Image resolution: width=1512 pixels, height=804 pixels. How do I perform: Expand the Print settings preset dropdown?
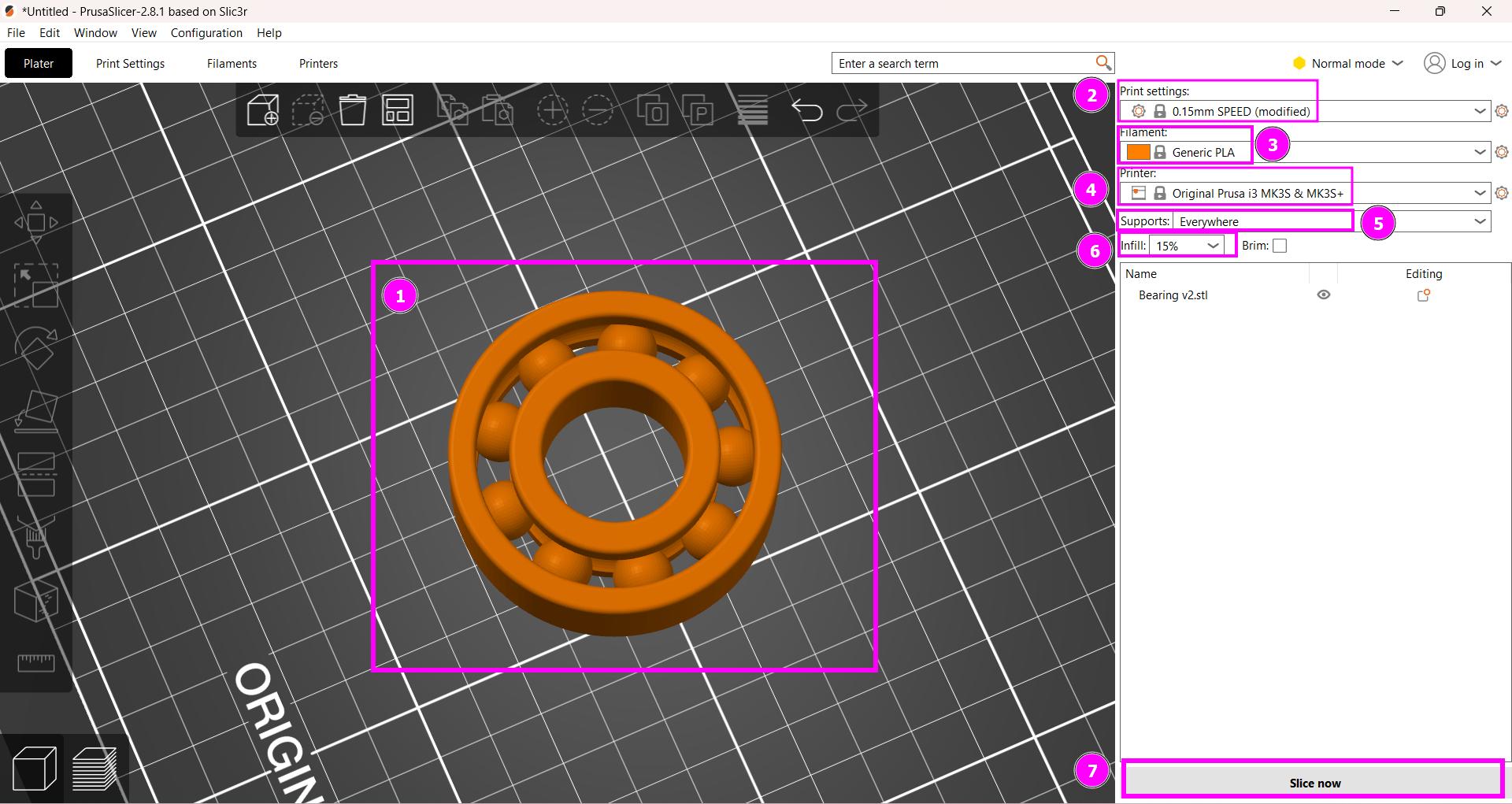1480,111
